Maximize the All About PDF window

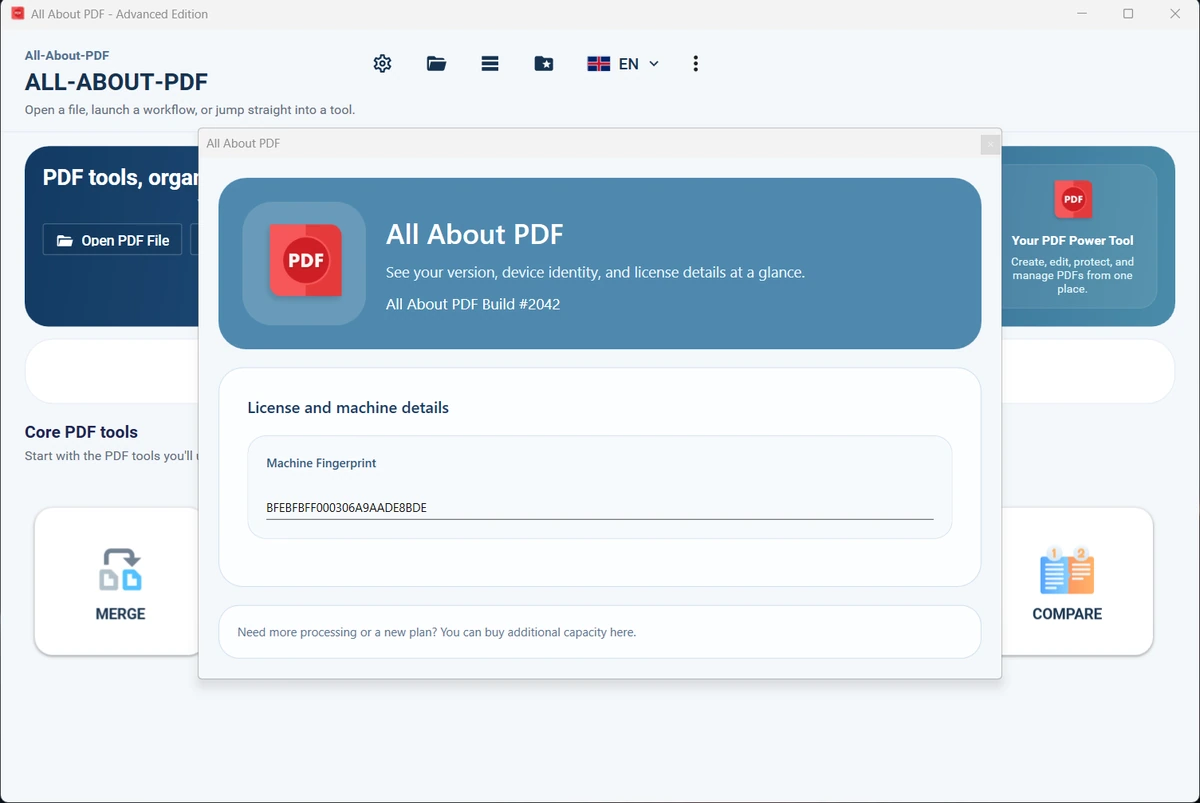click(1128, 14)
